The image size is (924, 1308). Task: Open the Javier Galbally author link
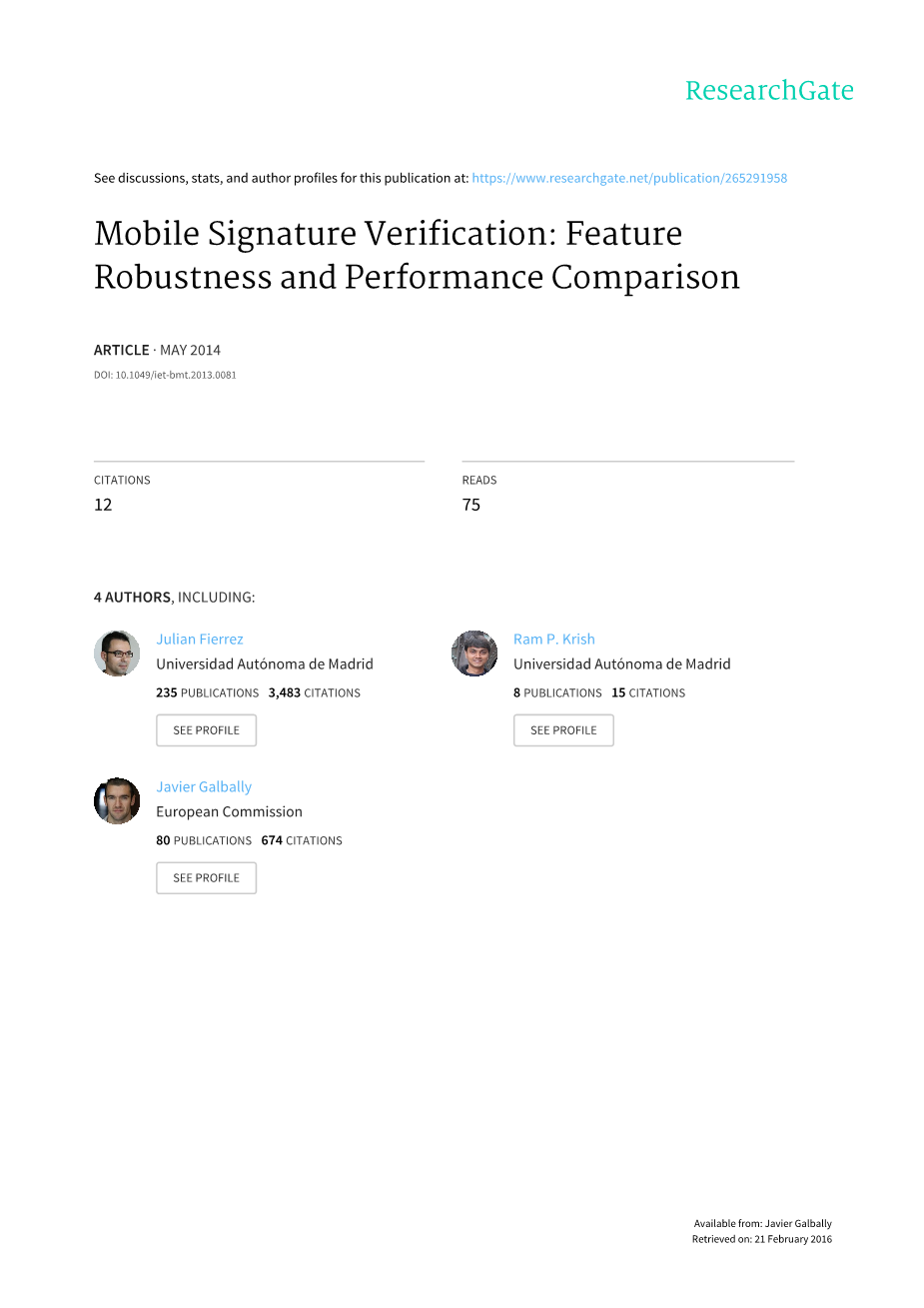click(204, 787)
